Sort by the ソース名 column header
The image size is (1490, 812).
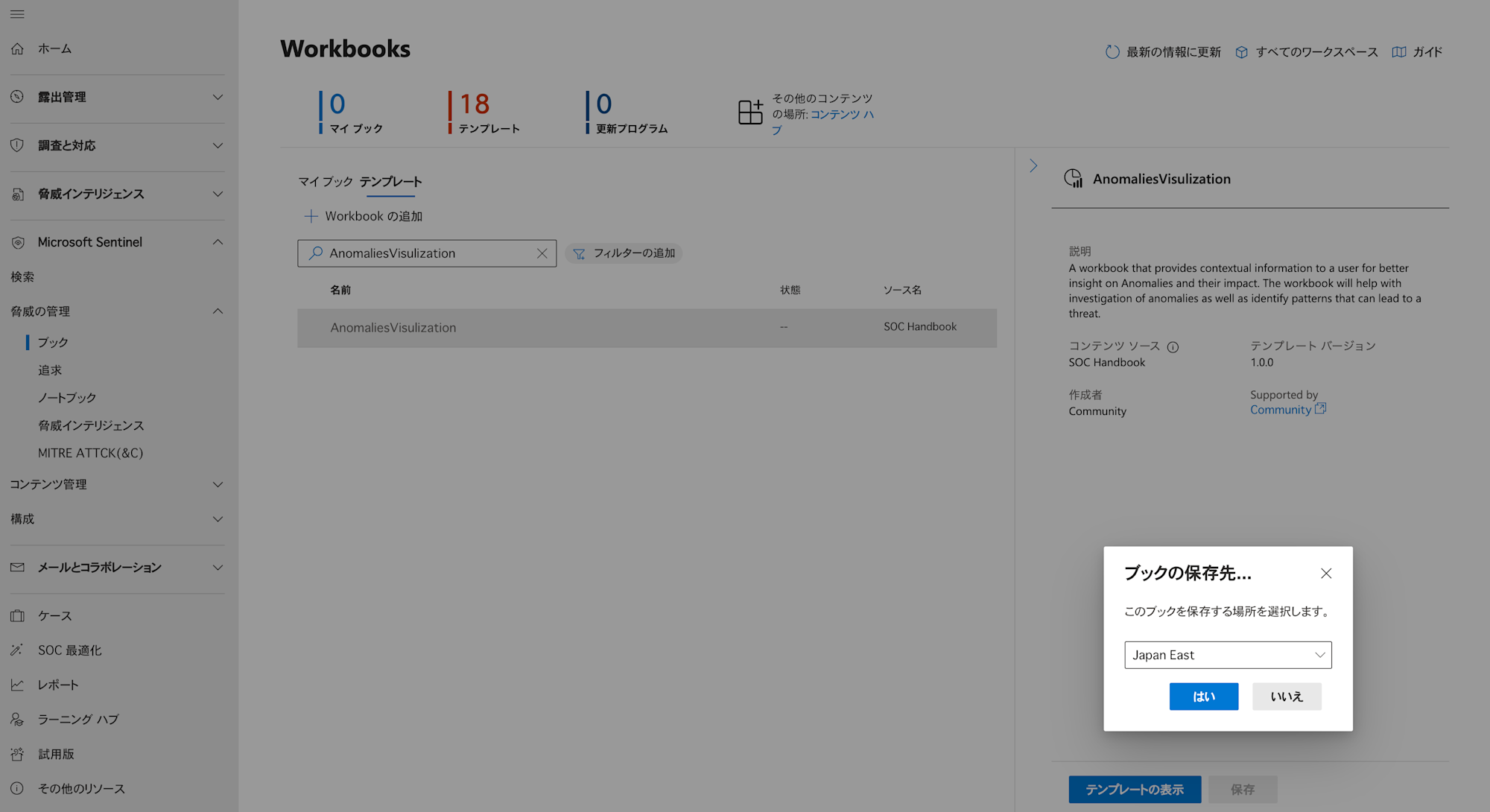(902, 290)
